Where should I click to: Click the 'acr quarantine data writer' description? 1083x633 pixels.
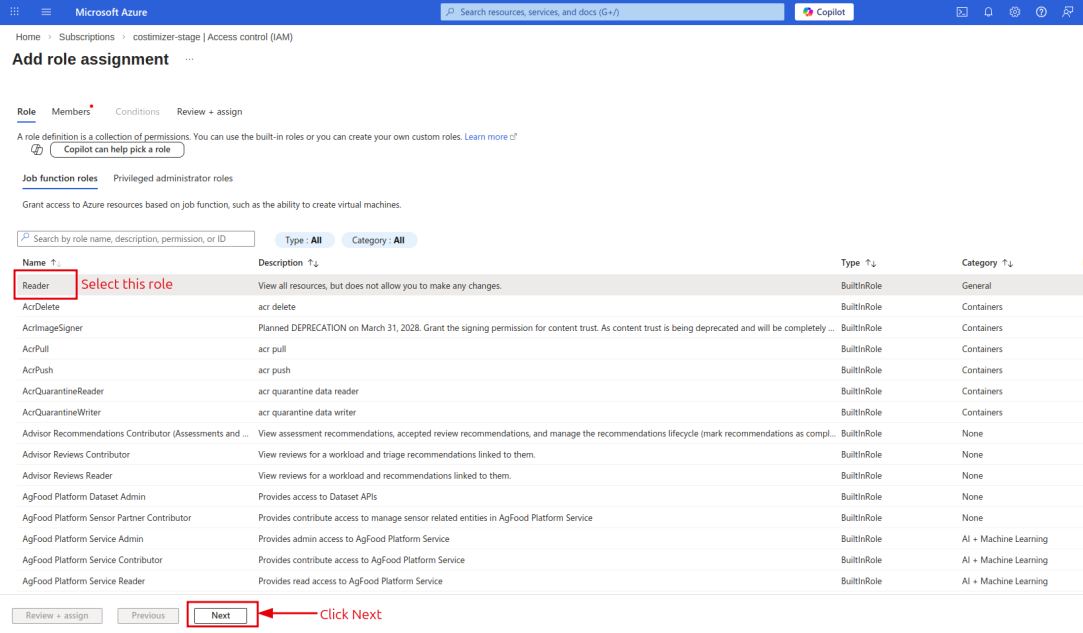click(307, 412)
